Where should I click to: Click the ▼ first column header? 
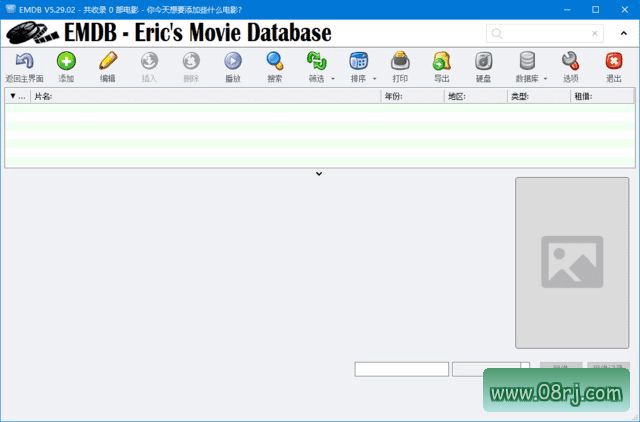coord(18,96)
